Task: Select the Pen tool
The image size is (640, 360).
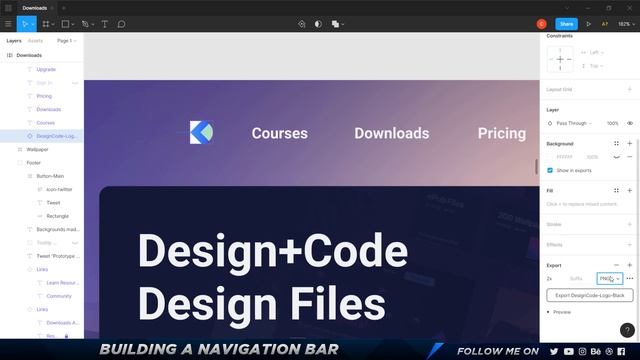Action: [85, 24]
